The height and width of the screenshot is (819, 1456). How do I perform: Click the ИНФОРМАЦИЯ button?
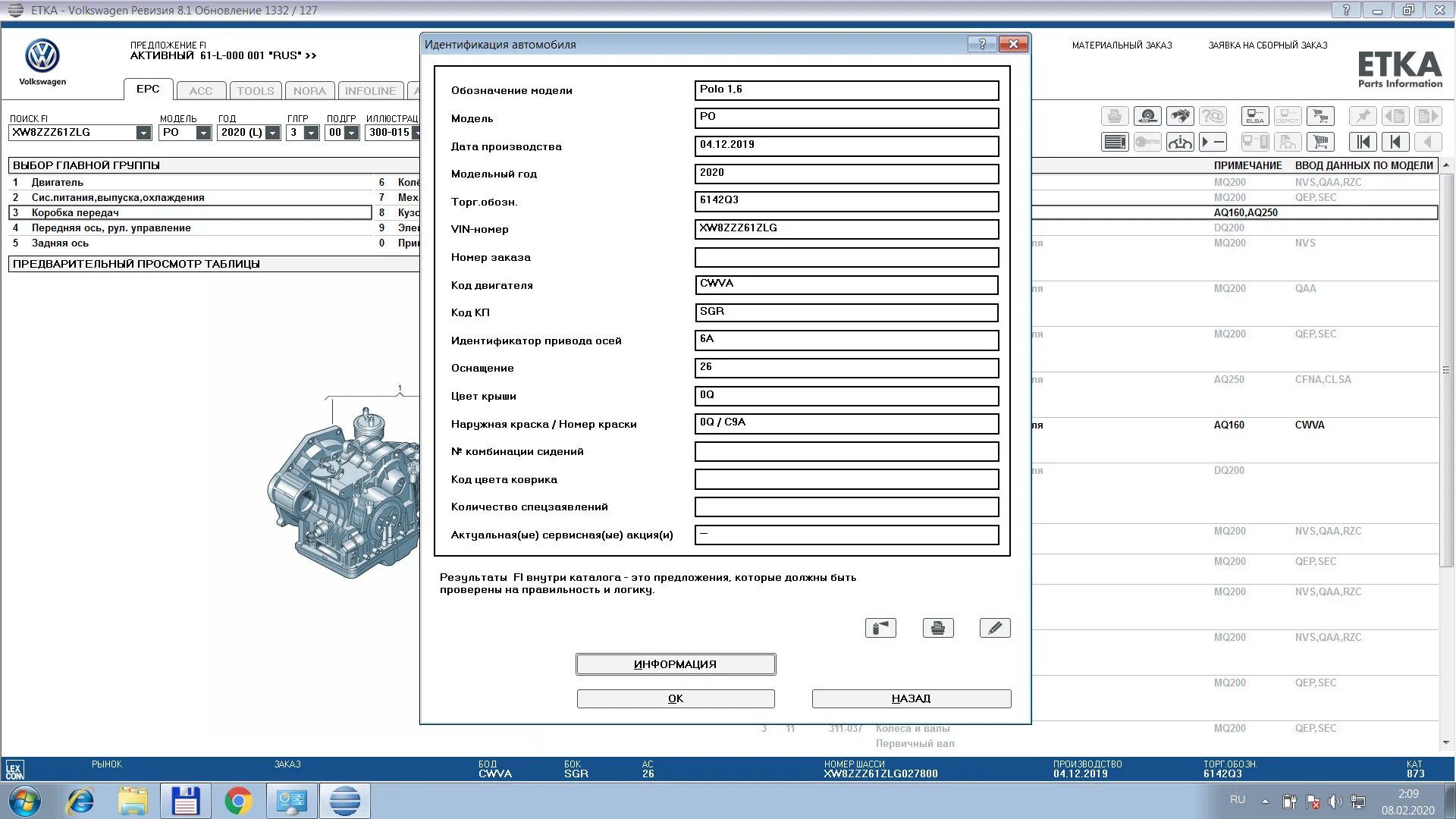[675, 664]
